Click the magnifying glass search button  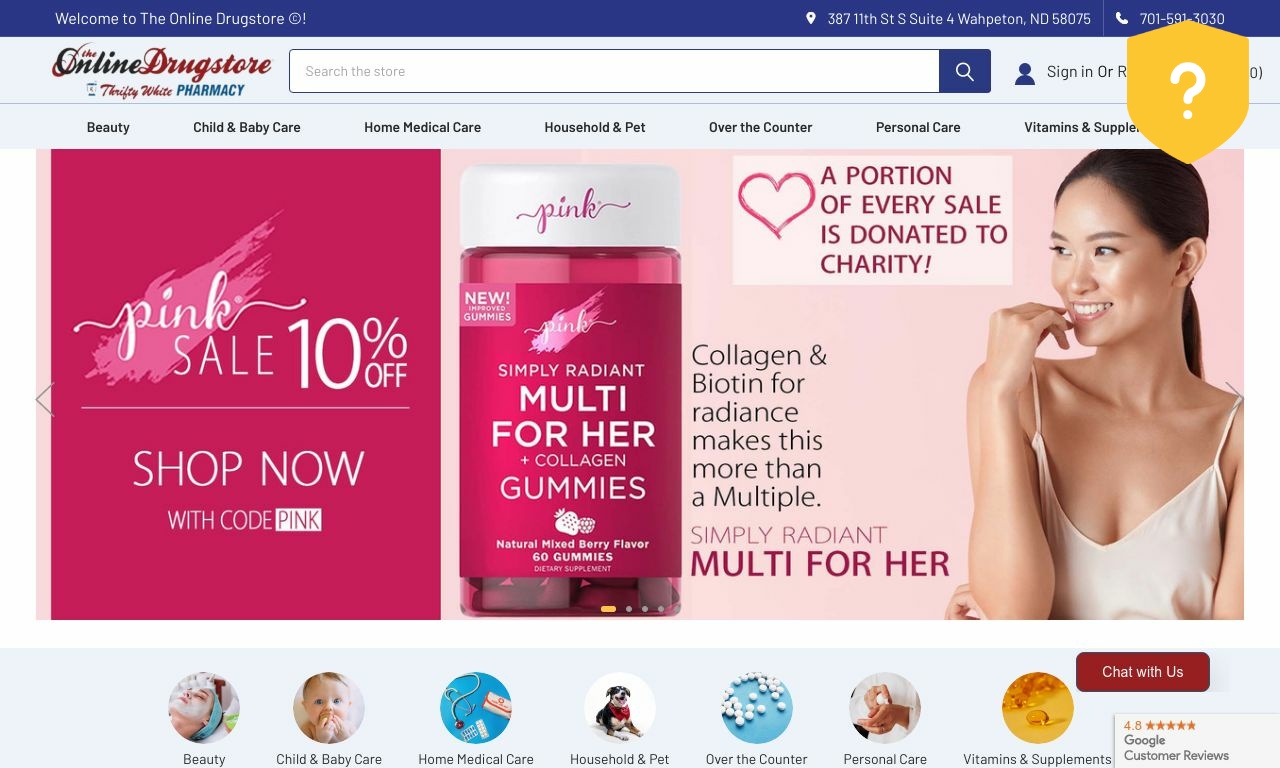click(x=964, y=71)
